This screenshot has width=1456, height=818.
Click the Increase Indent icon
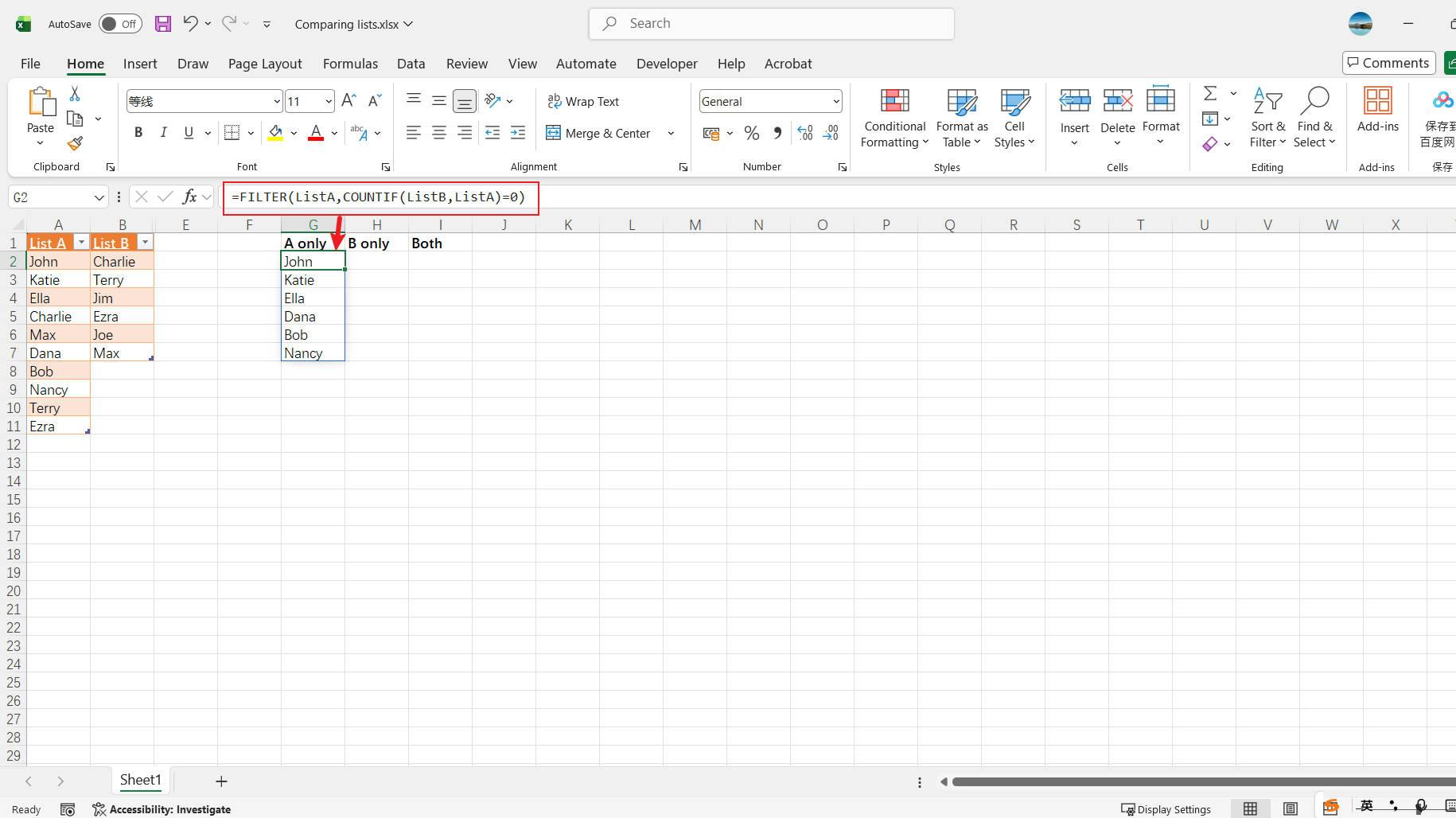pyautogui.click(x=518, y=133)
